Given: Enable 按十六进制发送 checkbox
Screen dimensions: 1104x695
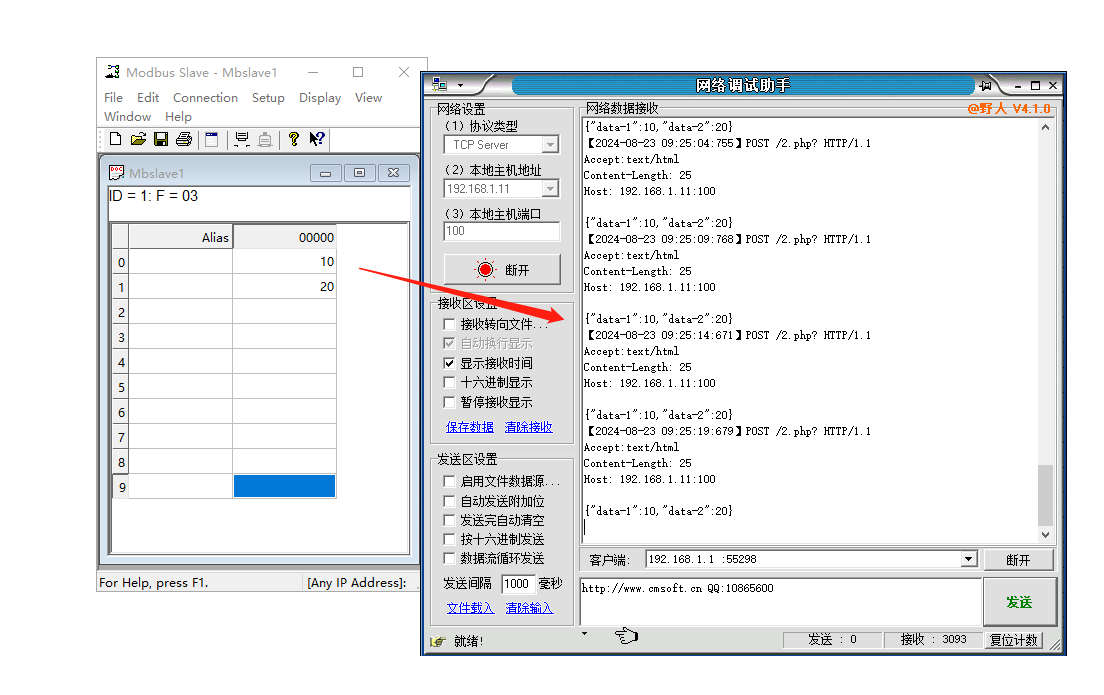Looking at the screenshot, I should pos(449,539).
